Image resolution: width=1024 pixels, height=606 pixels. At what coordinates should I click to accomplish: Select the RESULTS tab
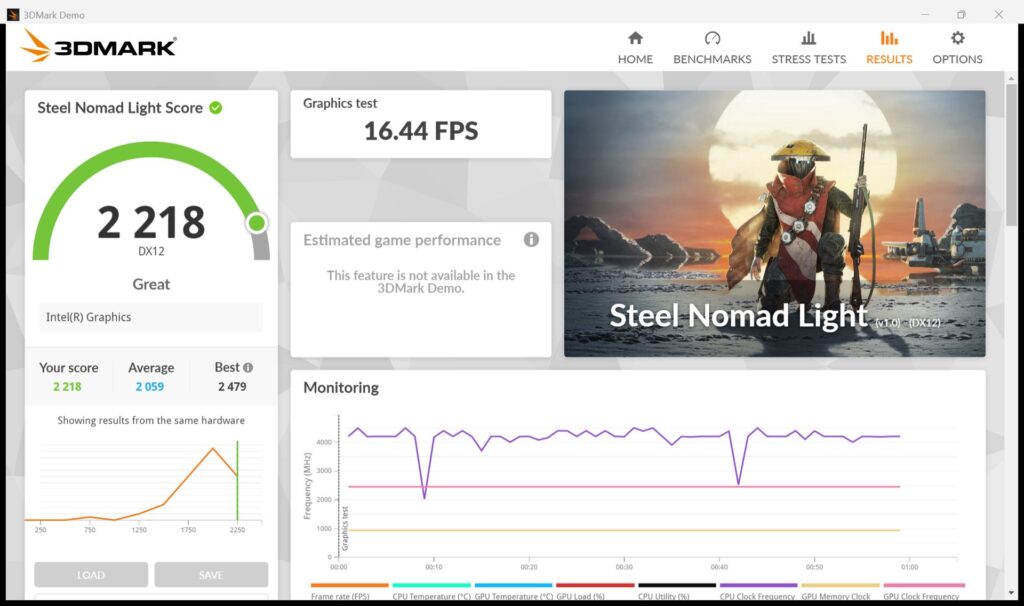(x=889, y=48)
